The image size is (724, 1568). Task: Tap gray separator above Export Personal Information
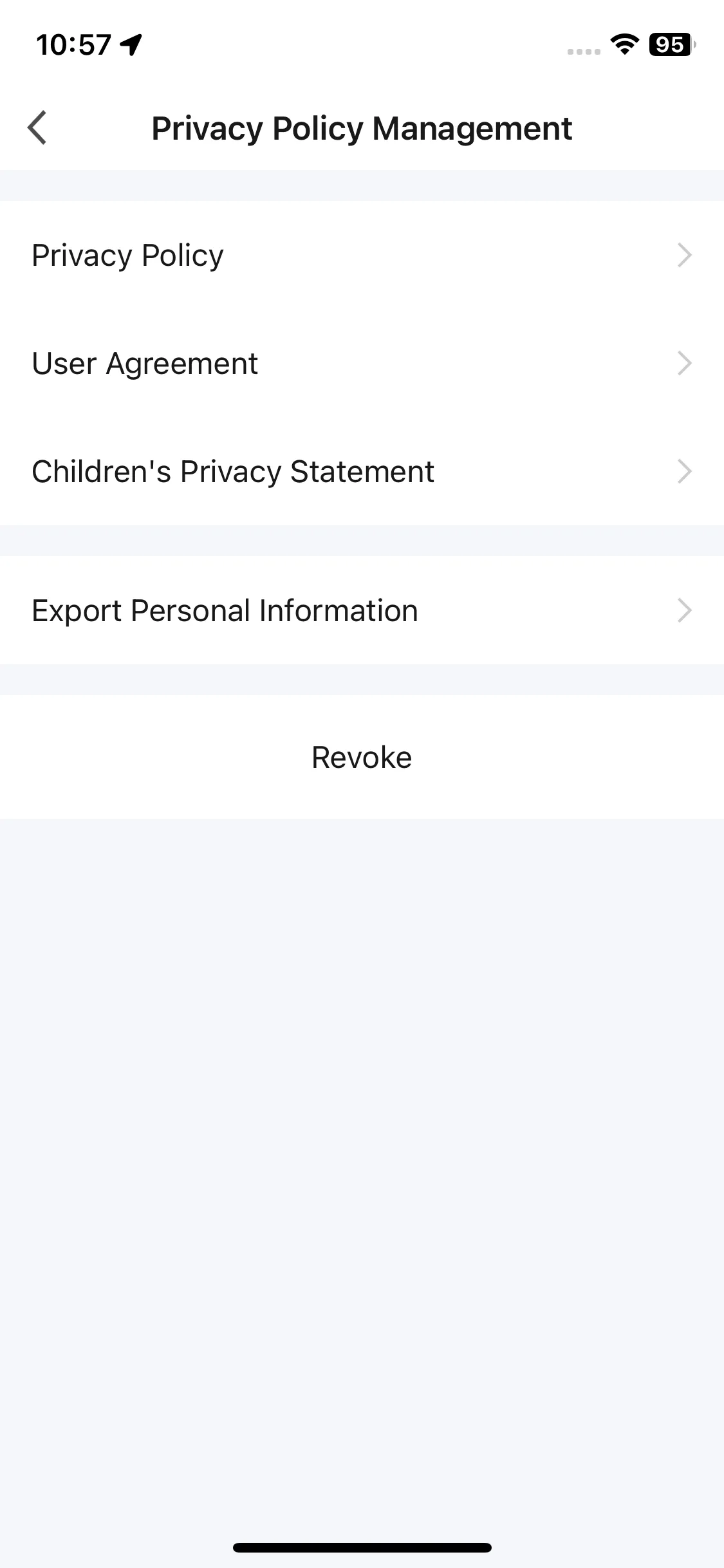point(362,541)
